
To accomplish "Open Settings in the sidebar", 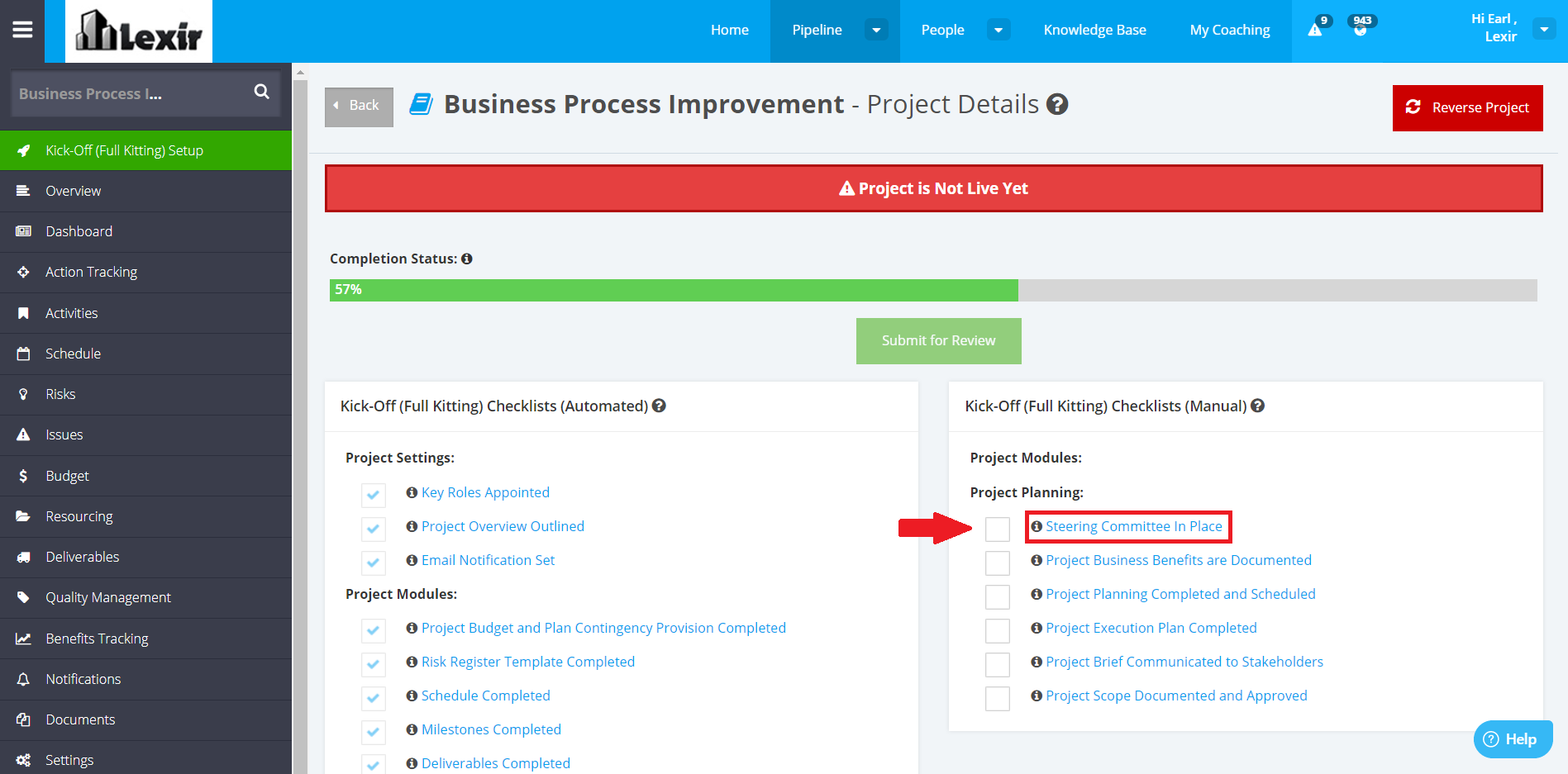I will [145, 760].
